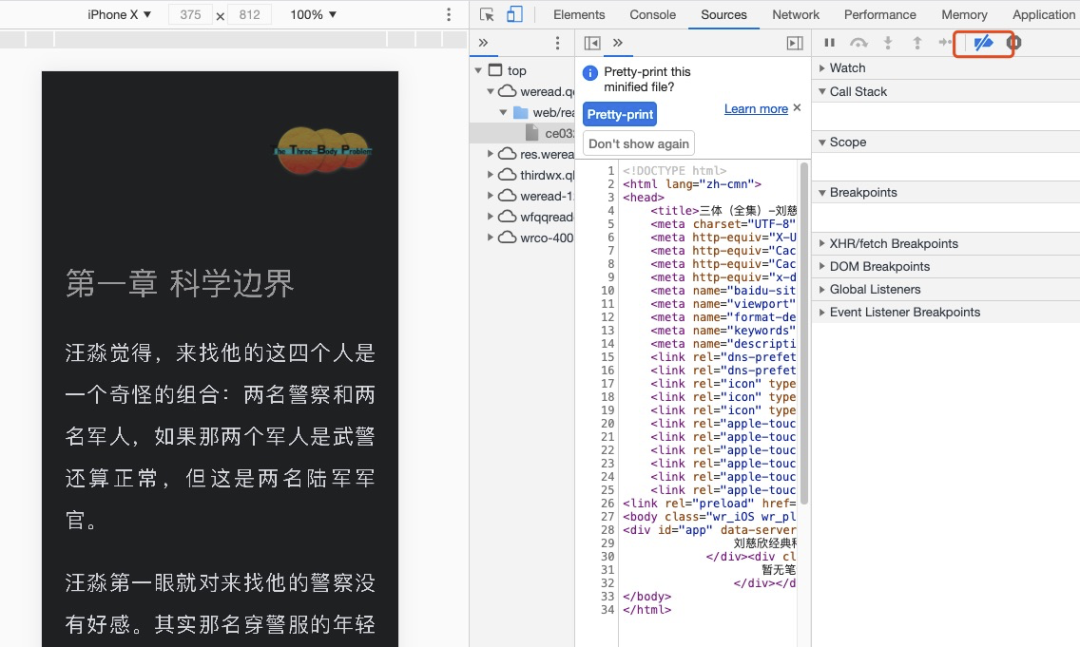The height and width of the screenshot is (647, 1080).
Task: Toggle pause on exceptions
Action: (x=1014, y=43)
